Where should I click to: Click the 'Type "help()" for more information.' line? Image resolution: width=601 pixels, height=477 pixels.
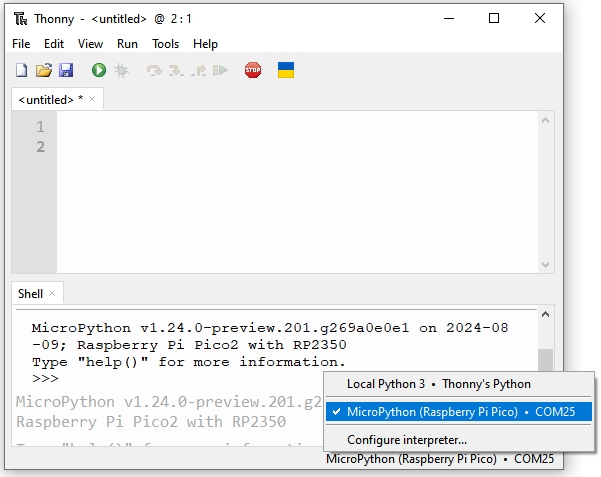click(189, 362)
